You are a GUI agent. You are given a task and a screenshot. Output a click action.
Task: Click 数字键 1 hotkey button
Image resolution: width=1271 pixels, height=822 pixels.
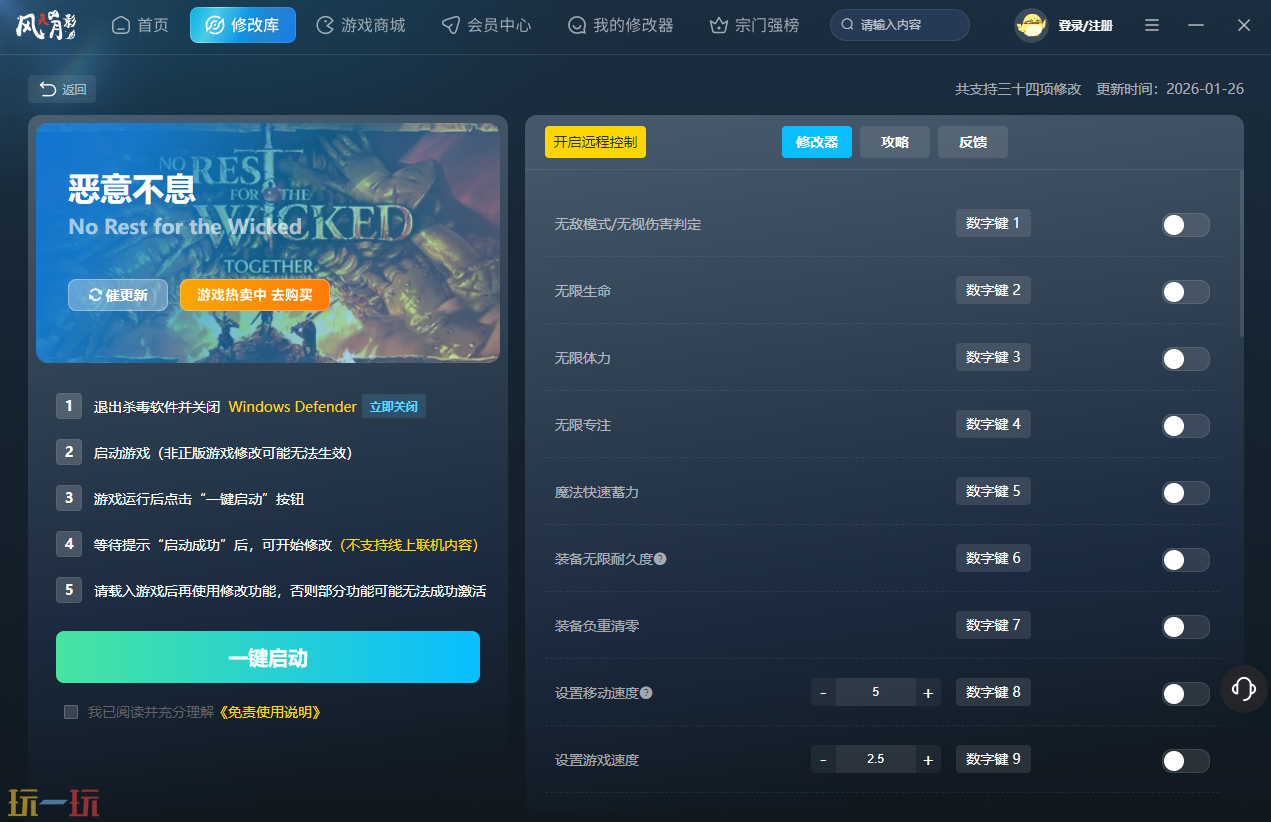coord(993,223)
